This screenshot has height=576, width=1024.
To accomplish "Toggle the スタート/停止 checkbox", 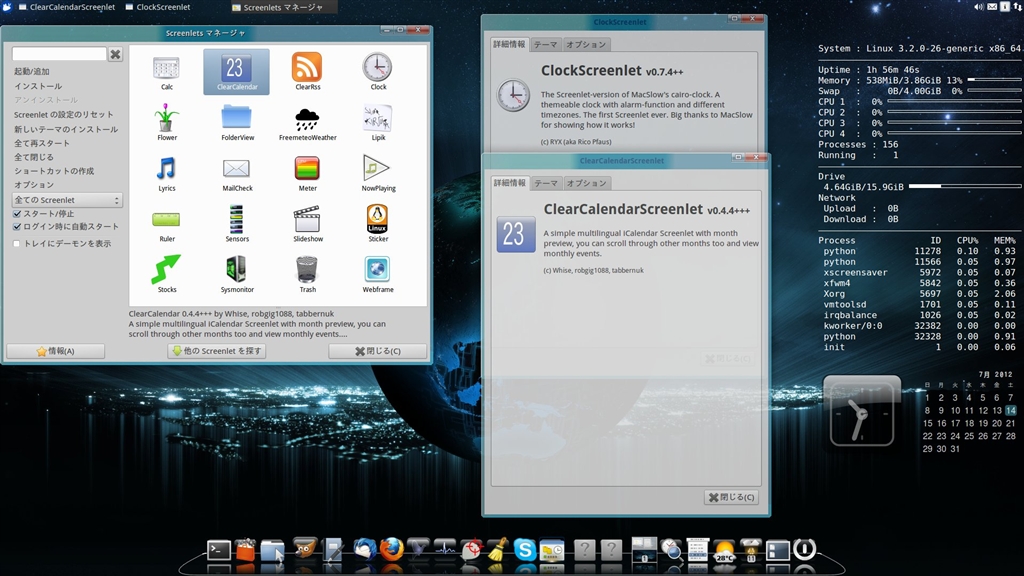I will click(17, 214).
